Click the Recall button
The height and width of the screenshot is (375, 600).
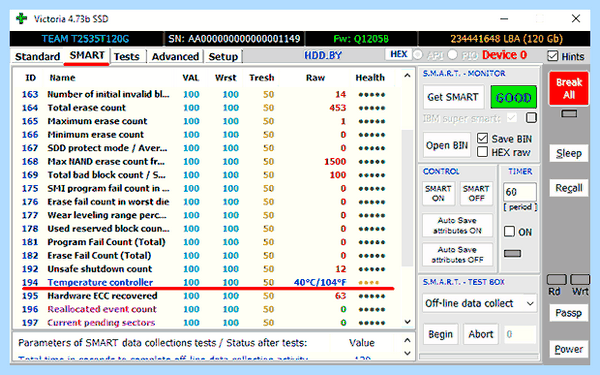pyautogui.click(x=569, y=188)
